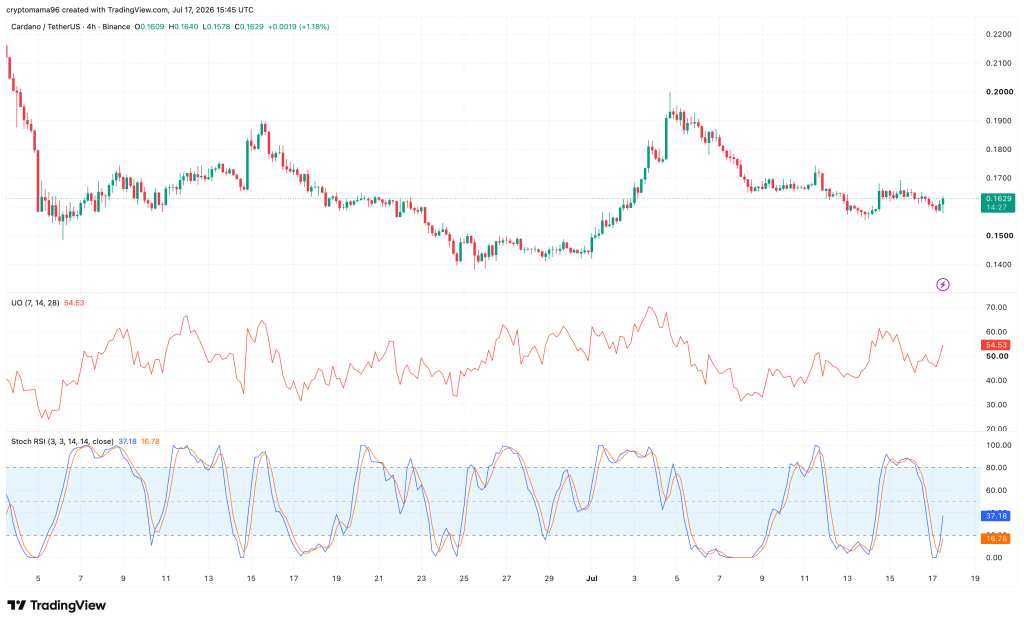Screen dimensions: 1024x624
Task: Click the cryptomama96 created with TradingView.com header
Action: [129, 10]
